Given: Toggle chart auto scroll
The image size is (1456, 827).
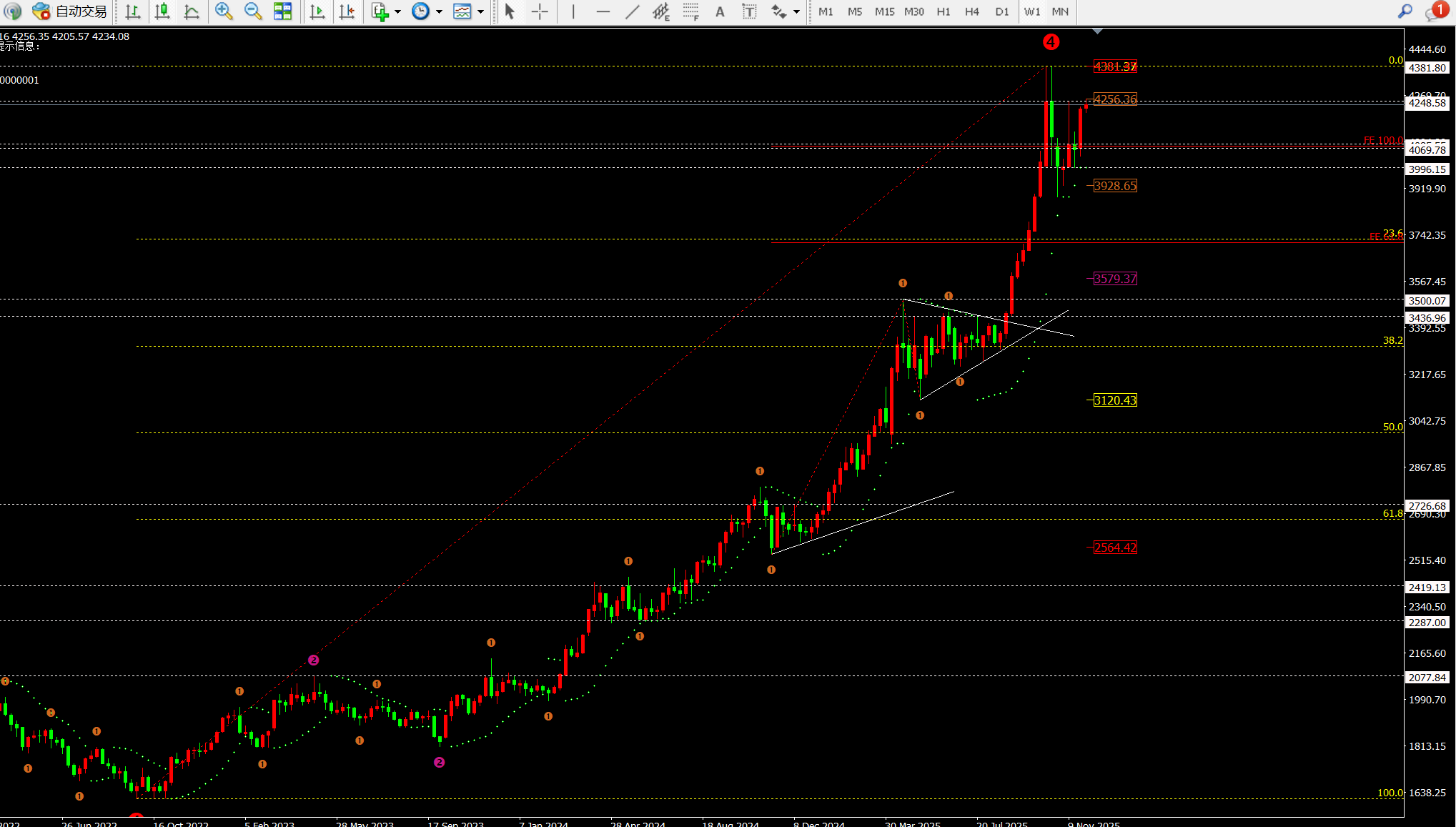Looking at the screenshot, I should [317, 11].
